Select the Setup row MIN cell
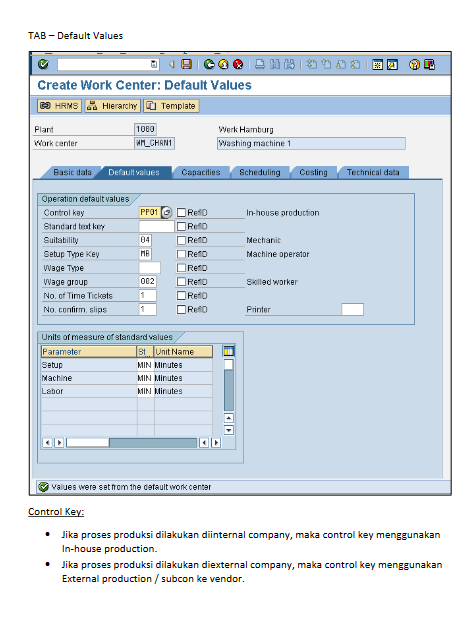Viewport: 473px width, 620px height. point(145,365)
